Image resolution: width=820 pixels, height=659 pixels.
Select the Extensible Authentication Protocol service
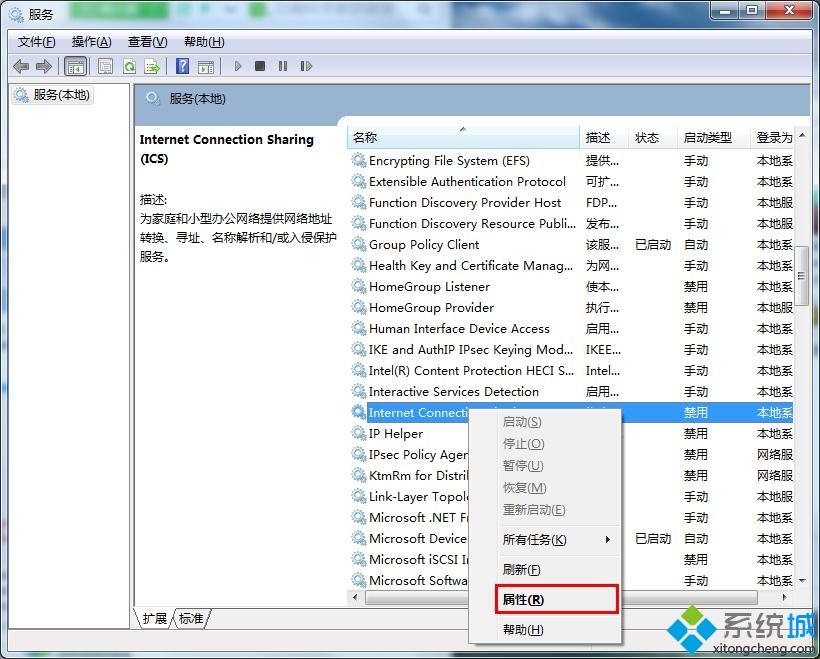coord(572,181)
